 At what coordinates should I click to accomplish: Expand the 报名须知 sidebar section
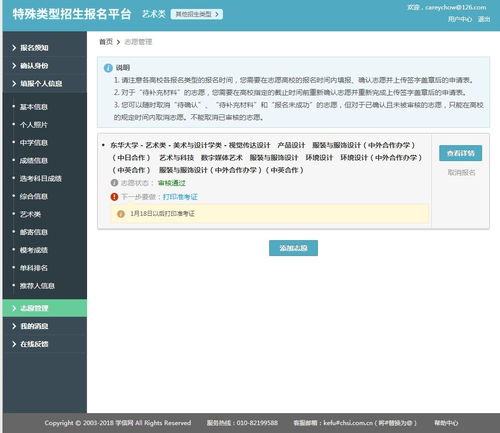(45, 48)
